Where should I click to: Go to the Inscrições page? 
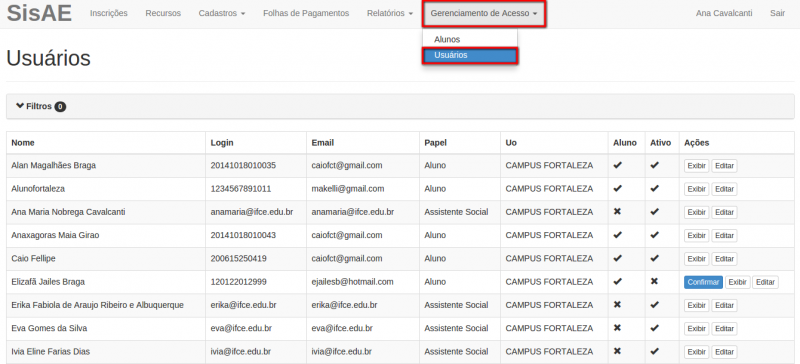(x=109, y=13)
